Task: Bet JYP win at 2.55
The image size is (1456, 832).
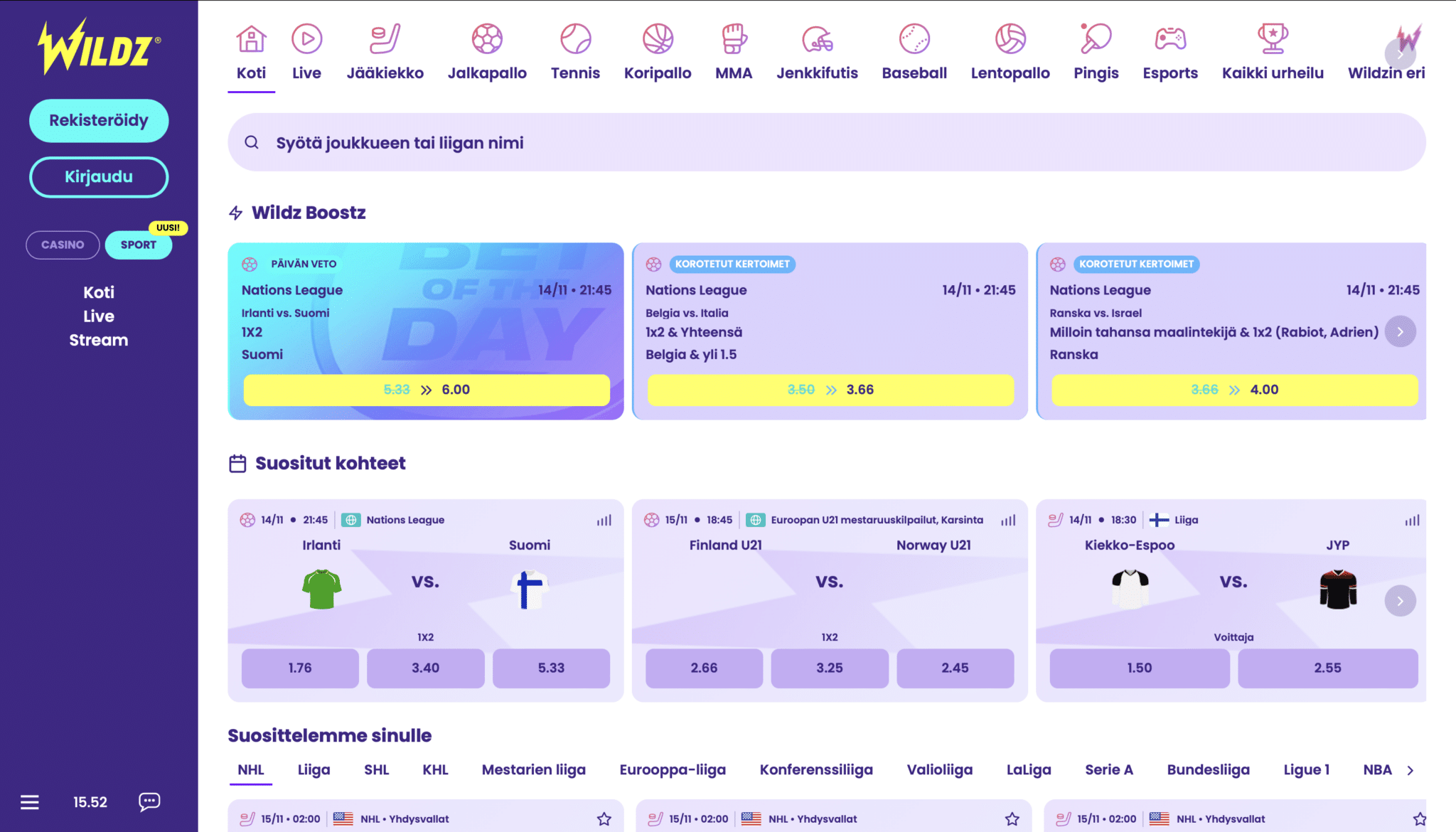Action: (1327, 668)
